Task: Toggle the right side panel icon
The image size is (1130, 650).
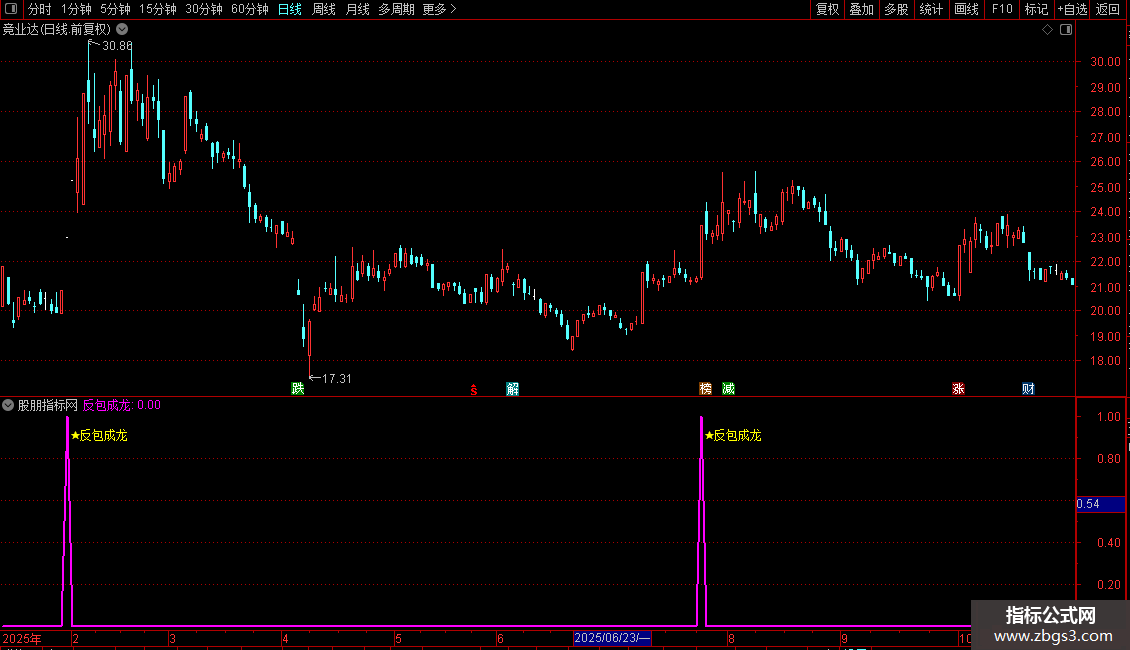Action: tap(1066, 30)
